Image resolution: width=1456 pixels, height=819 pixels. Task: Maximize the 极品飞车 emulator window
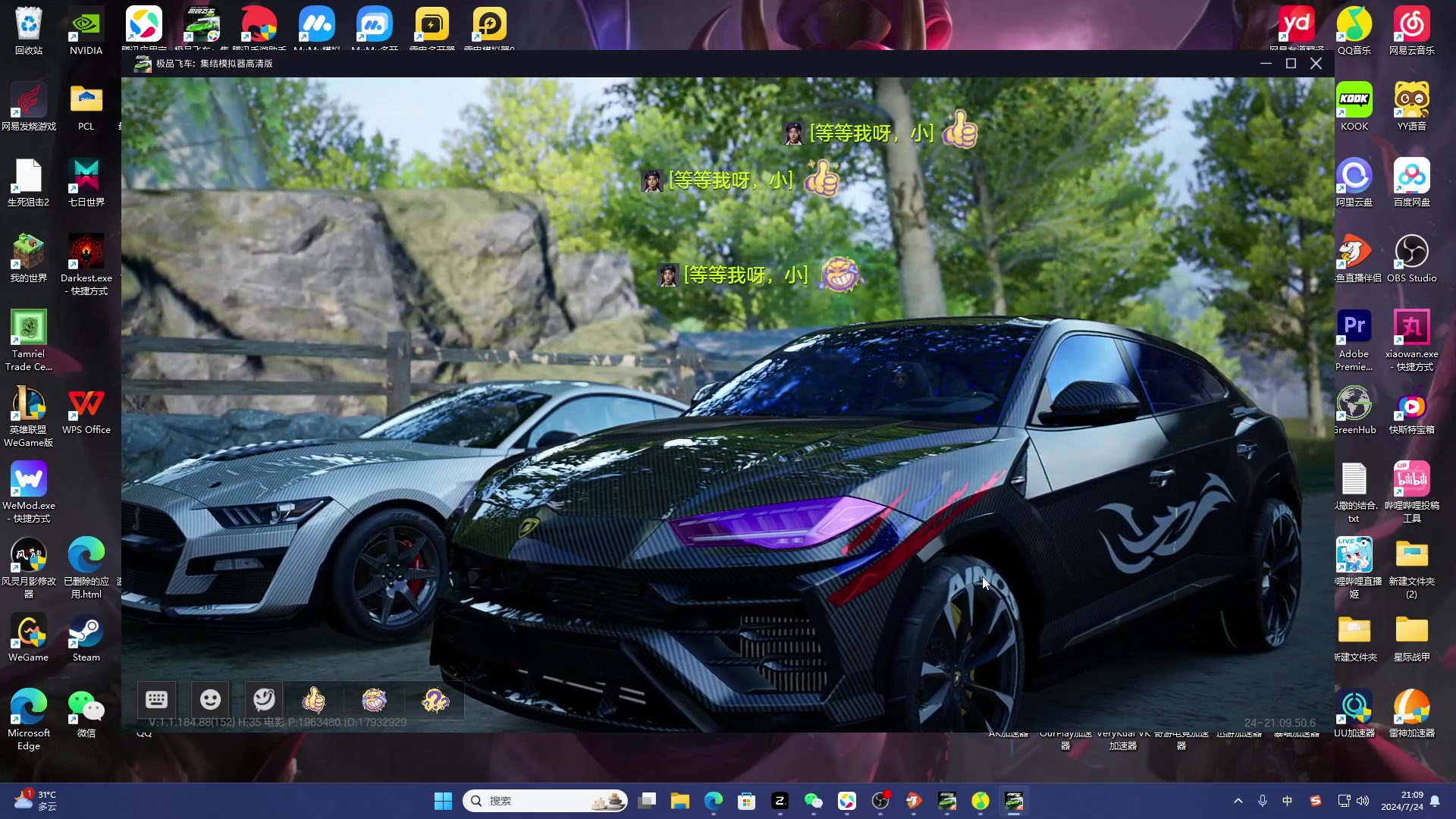click(x=1291, y=64)
